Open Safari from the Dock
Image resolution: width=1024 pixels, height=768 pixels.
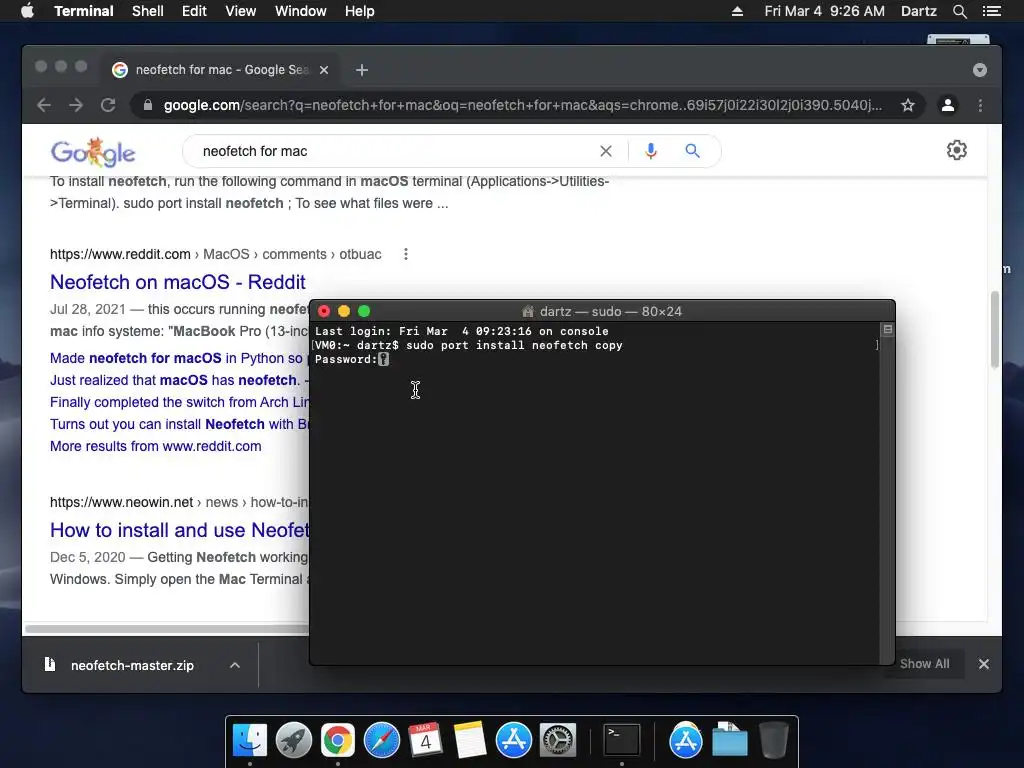coord(381,741)
